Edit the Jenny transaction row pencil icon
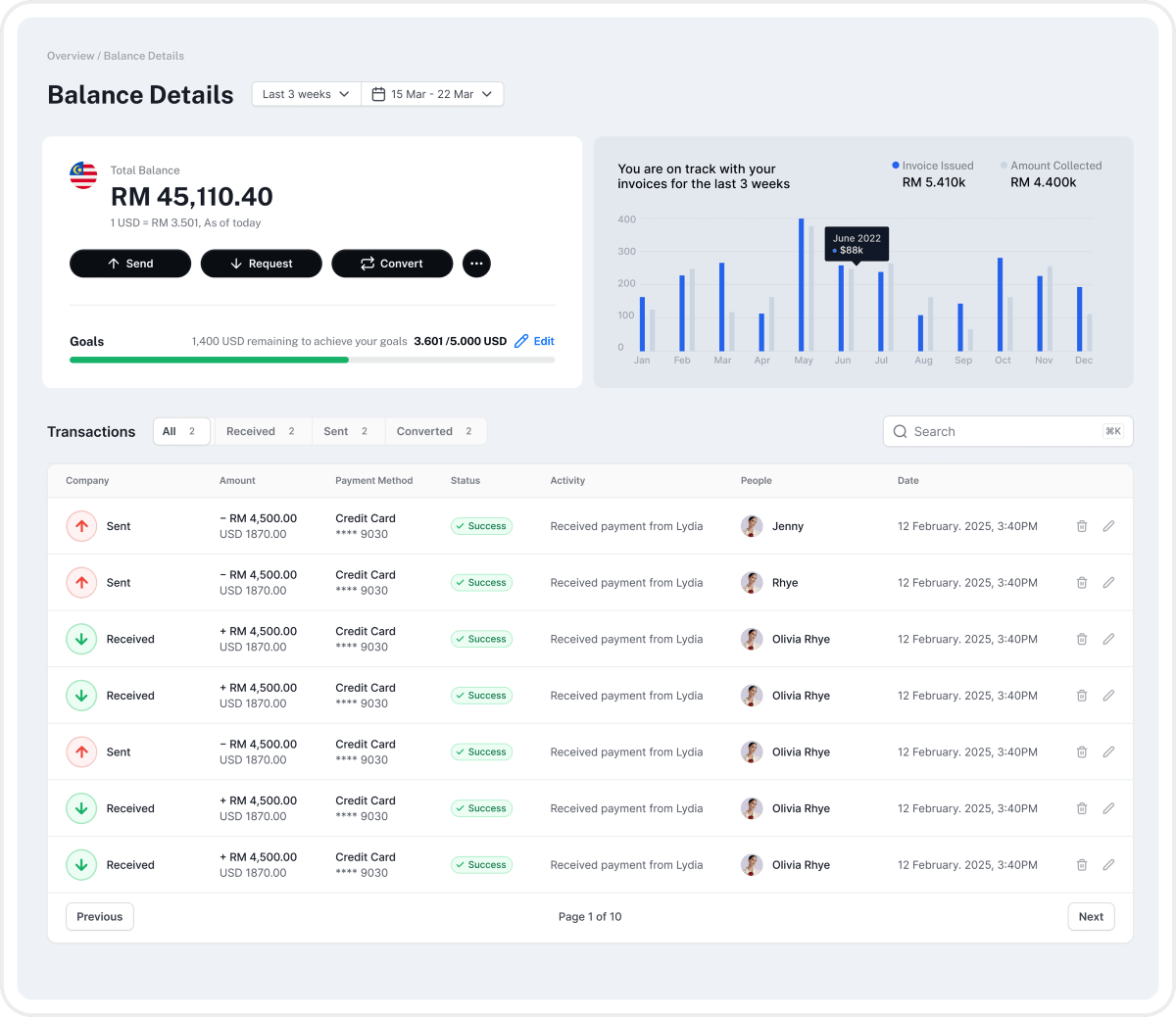Screen dimensions: 1176x1017 point(1108,526)
